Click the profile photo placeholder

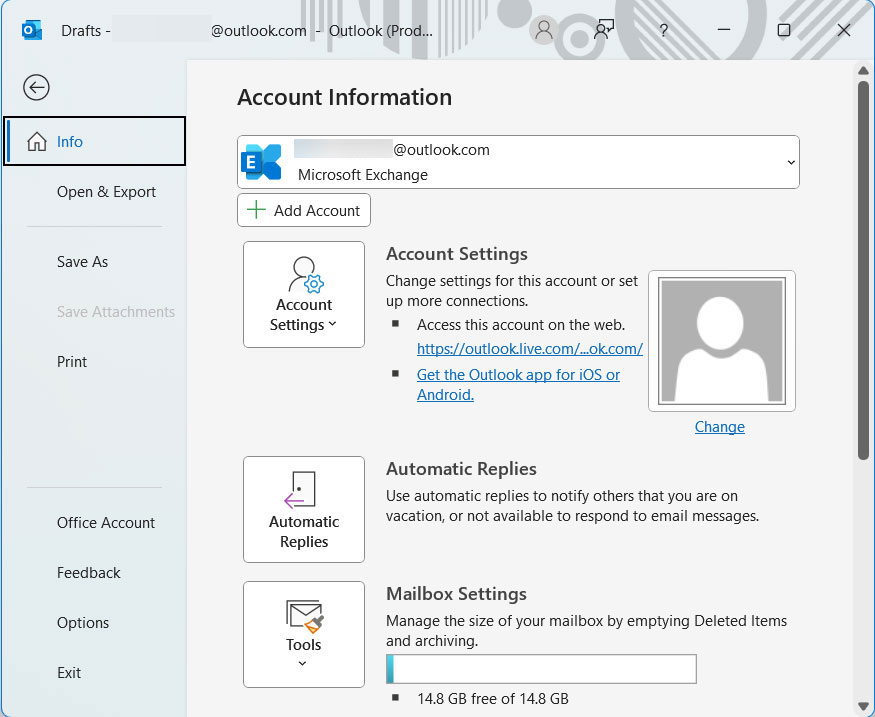point(722,341)
